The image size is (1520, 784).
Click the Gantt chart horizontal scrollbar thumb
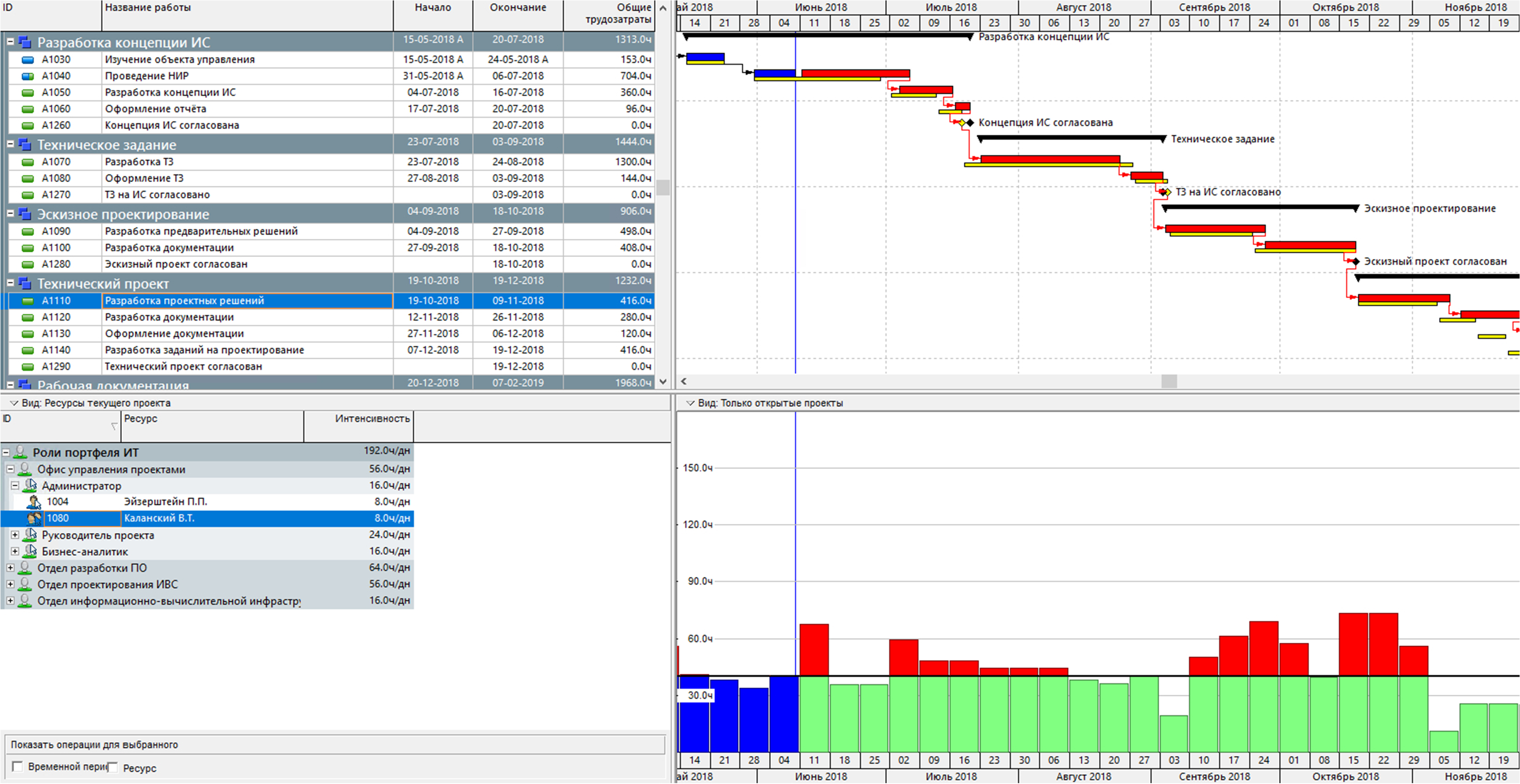tap(1169, 381)
